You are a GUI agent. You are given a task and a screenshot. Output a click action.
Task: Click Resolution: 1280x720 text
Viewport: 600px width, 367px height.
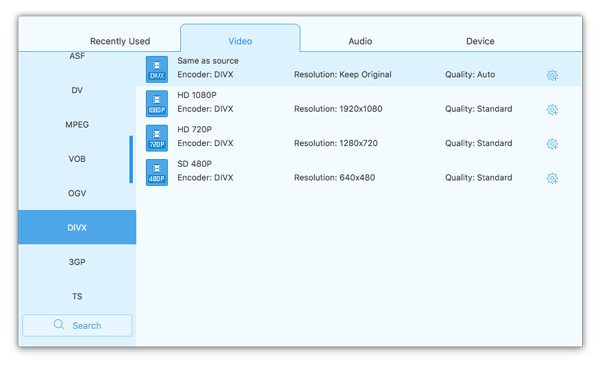point(336,143)
